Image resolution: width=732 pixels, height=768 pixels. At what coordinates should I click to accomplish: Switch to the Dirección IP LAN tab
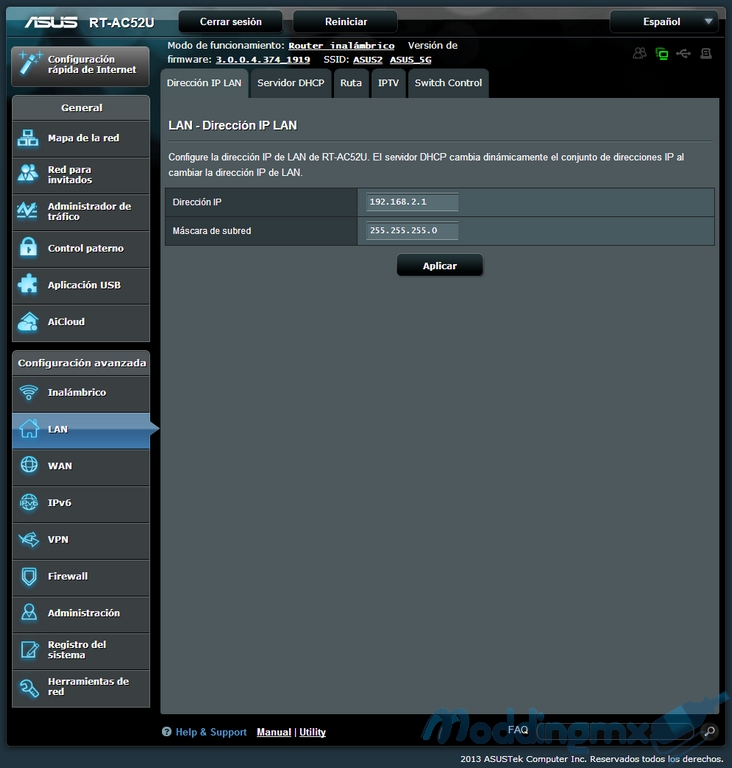(204, 83)
